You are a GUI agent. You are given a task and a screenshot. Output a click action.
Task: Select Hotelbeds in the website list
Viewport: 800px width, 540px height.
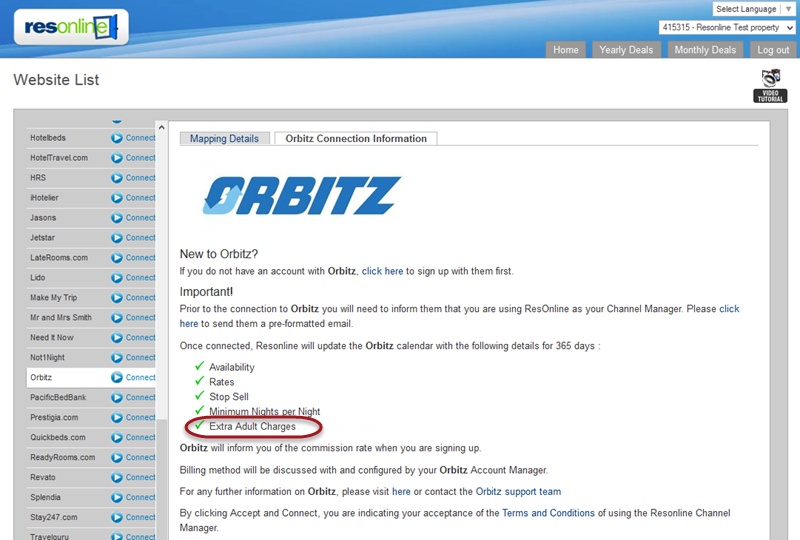coord(48,138)
